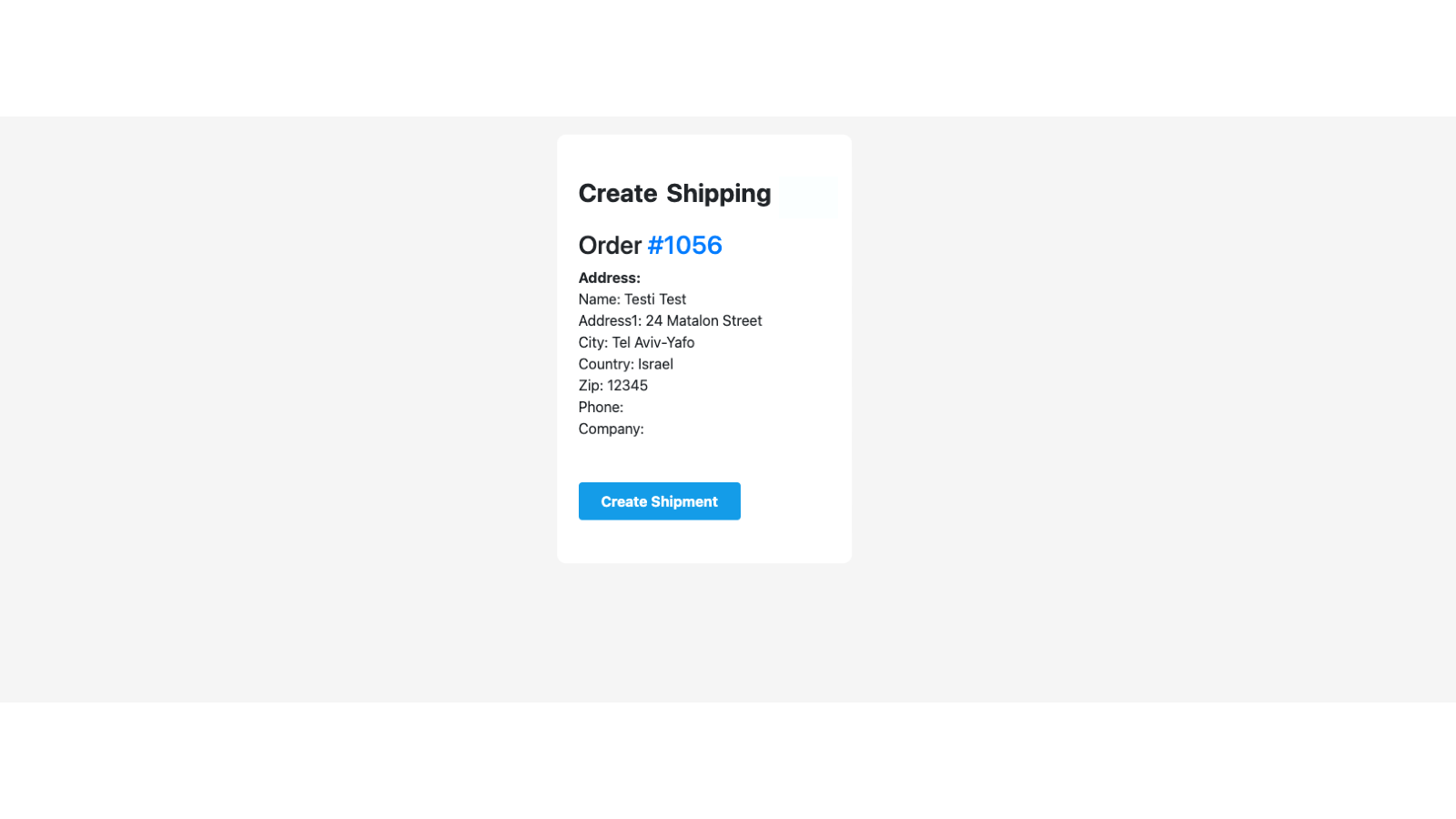Click the faint box beside Create Shipping heading
1456x819 pixels.
[x=807, y=195]
